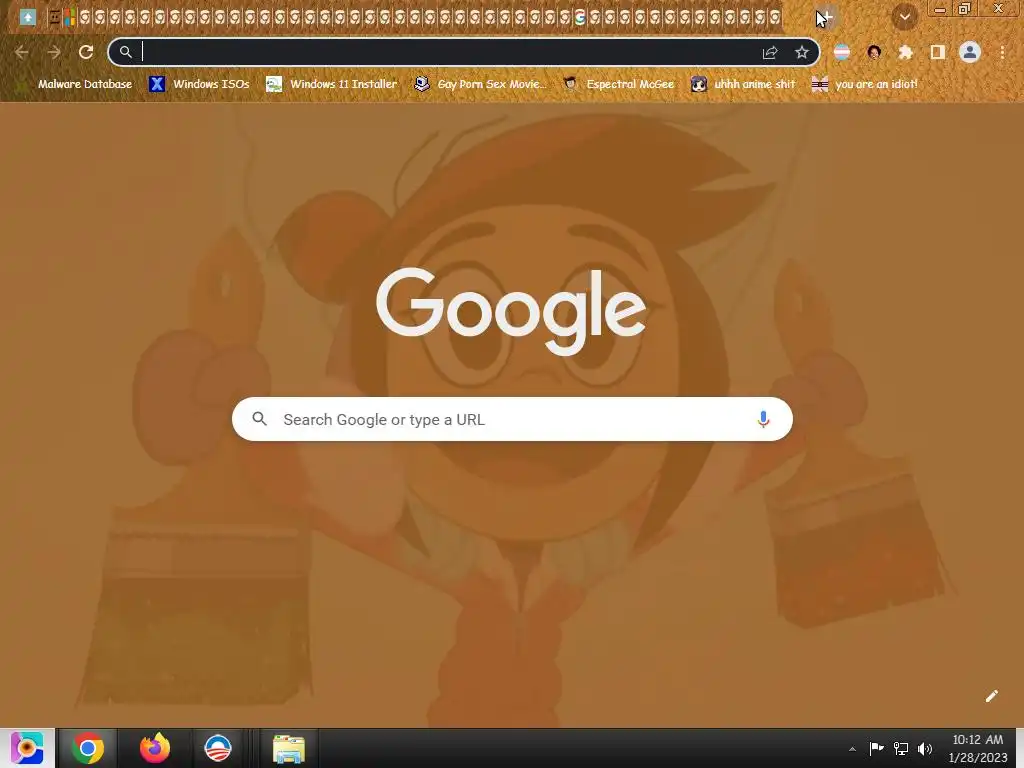Open File Explorer from the taskbar
The image size is (1024, 768).
coord(289,748)
